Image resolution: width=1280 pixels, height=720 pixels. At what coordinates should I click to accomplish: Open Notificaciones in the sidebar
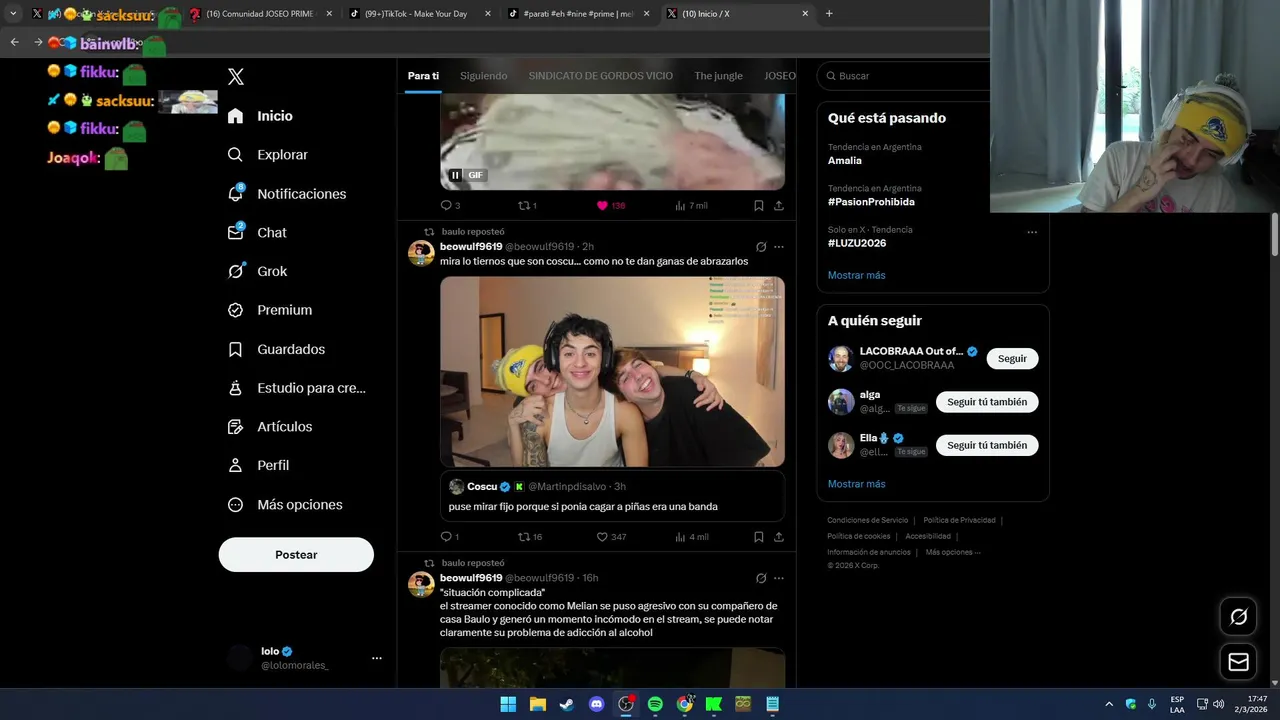click(x=286, y=194)
